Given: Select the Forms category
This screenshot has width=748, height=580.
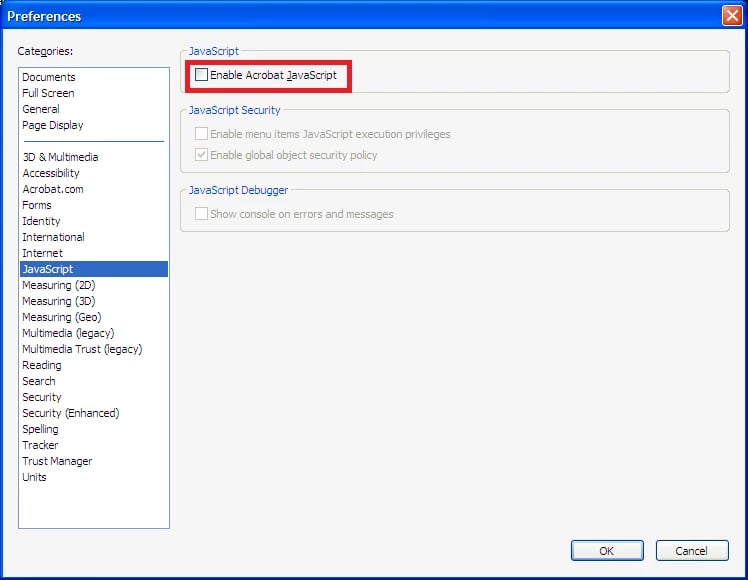Looking at the screenshot, I should tap(37, 205).
